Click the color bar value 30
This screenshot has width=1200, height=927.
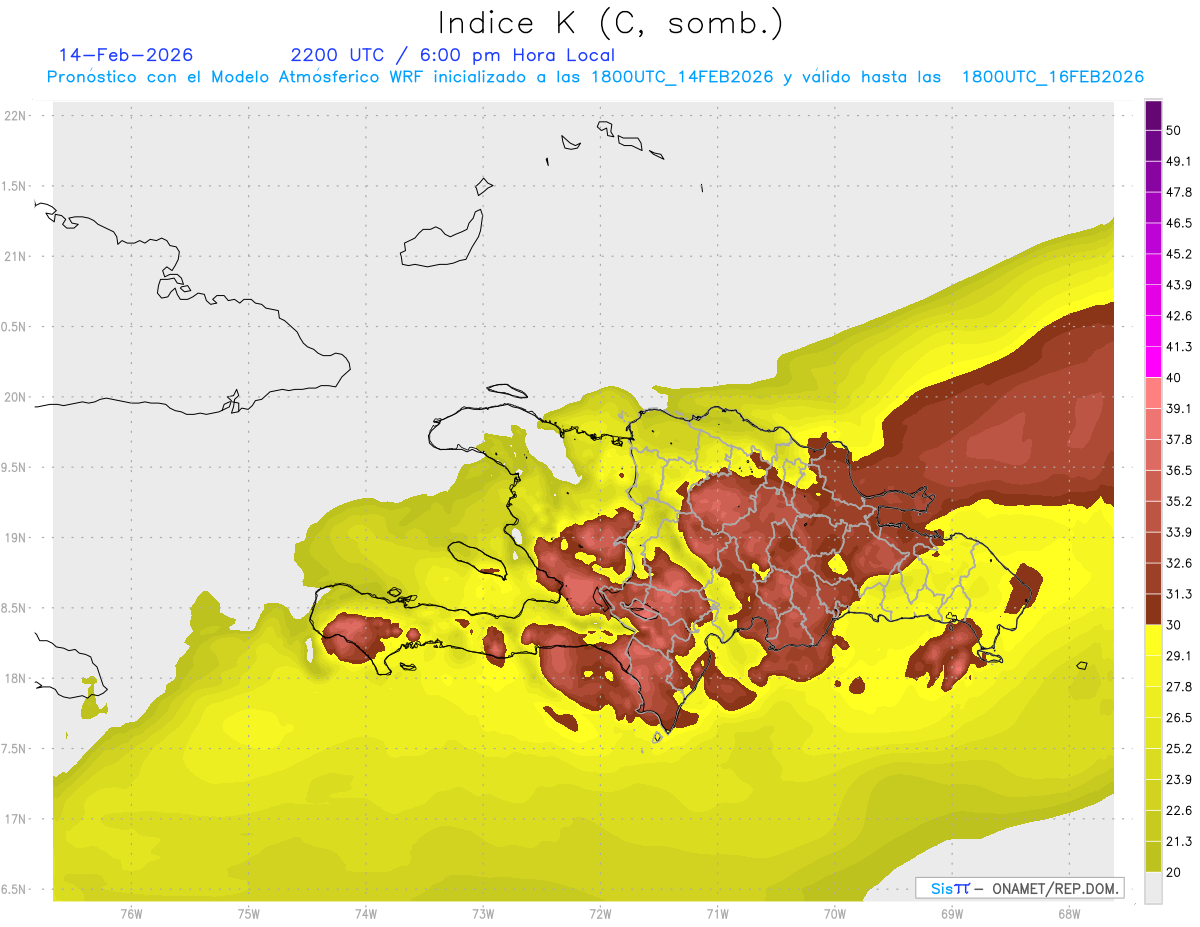point(1174,625)
